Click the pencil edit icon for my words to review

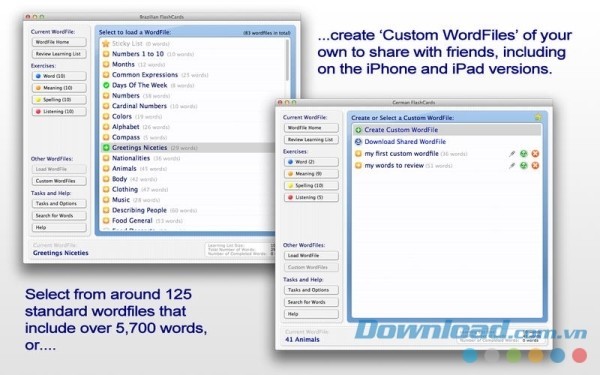512,166
